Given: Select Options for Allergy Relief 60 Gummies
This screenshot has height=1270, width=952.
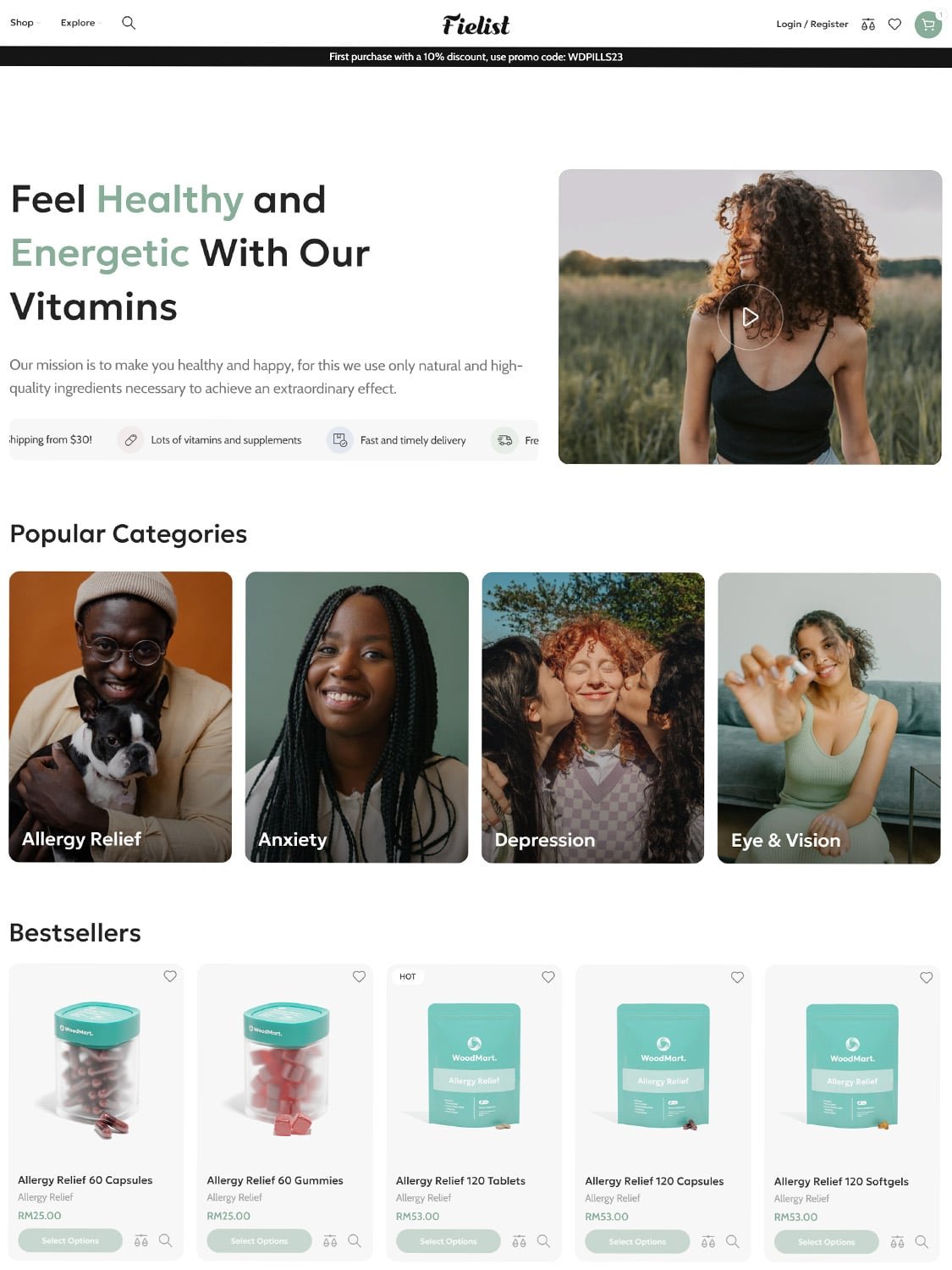Looking at the screenshot, I should [x=259, y=1240].
